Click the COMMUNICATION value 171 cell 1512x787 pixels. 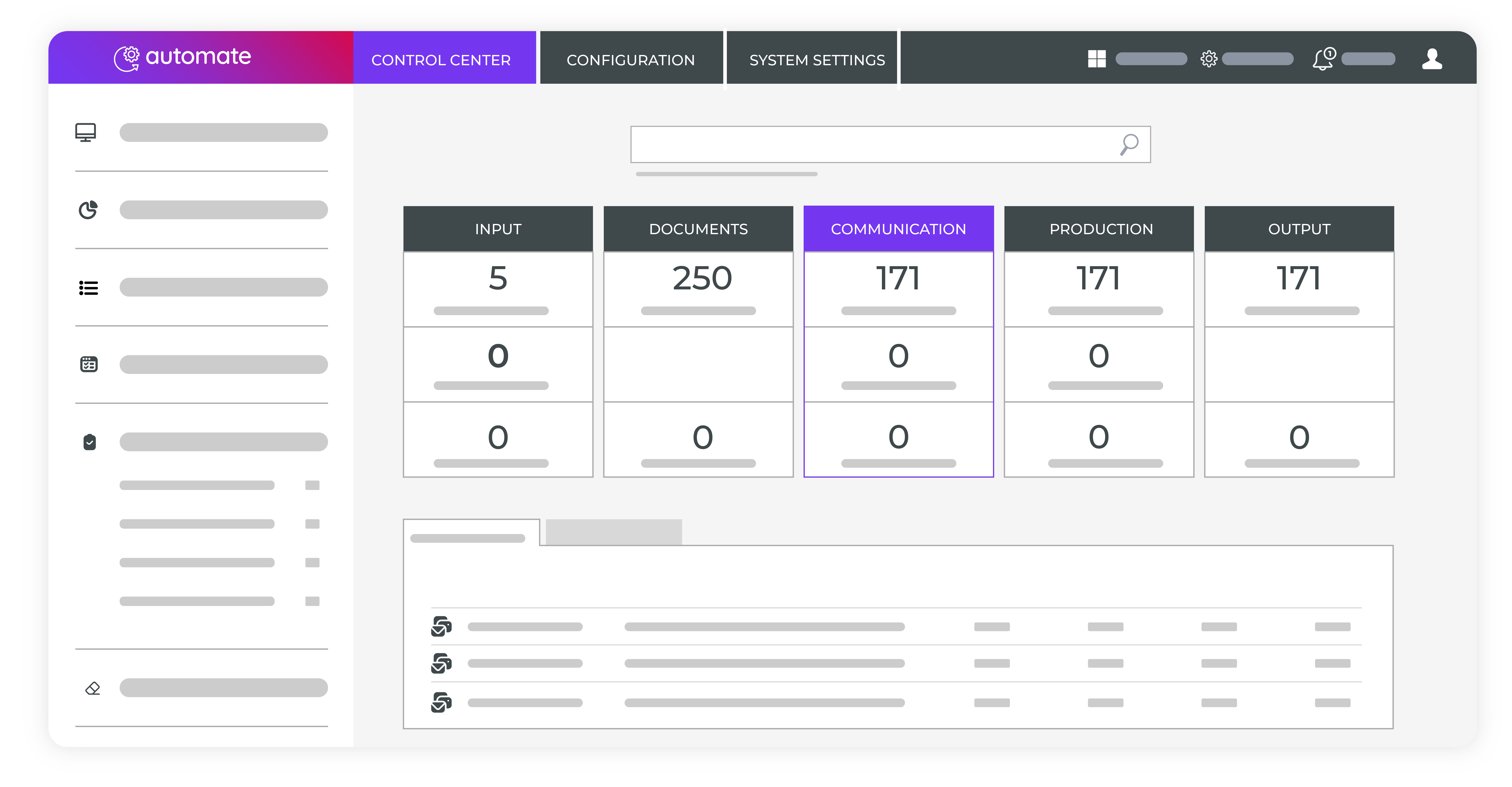click(x=899, y=289)
